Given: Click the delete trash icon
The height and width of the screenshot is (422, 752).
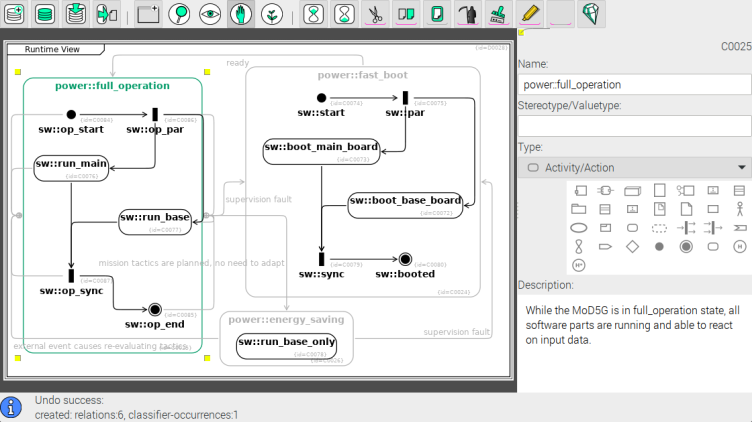Looking at the screenshot, I should (x=467, y=14).
